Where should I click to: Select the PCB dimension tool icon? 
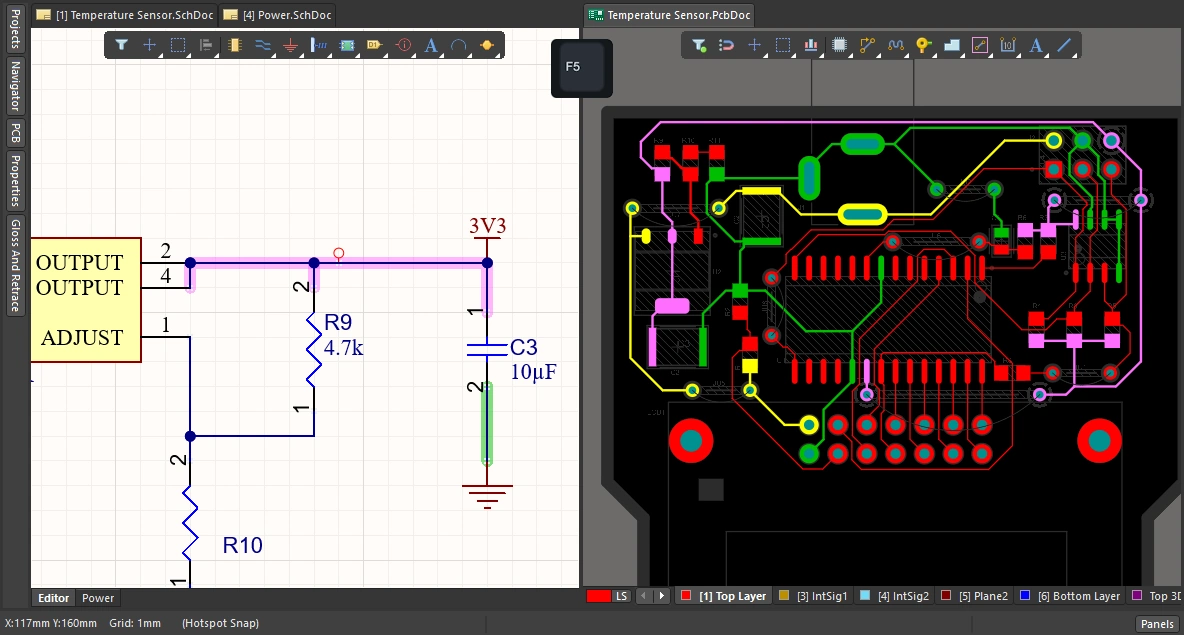pos(1008,45)
